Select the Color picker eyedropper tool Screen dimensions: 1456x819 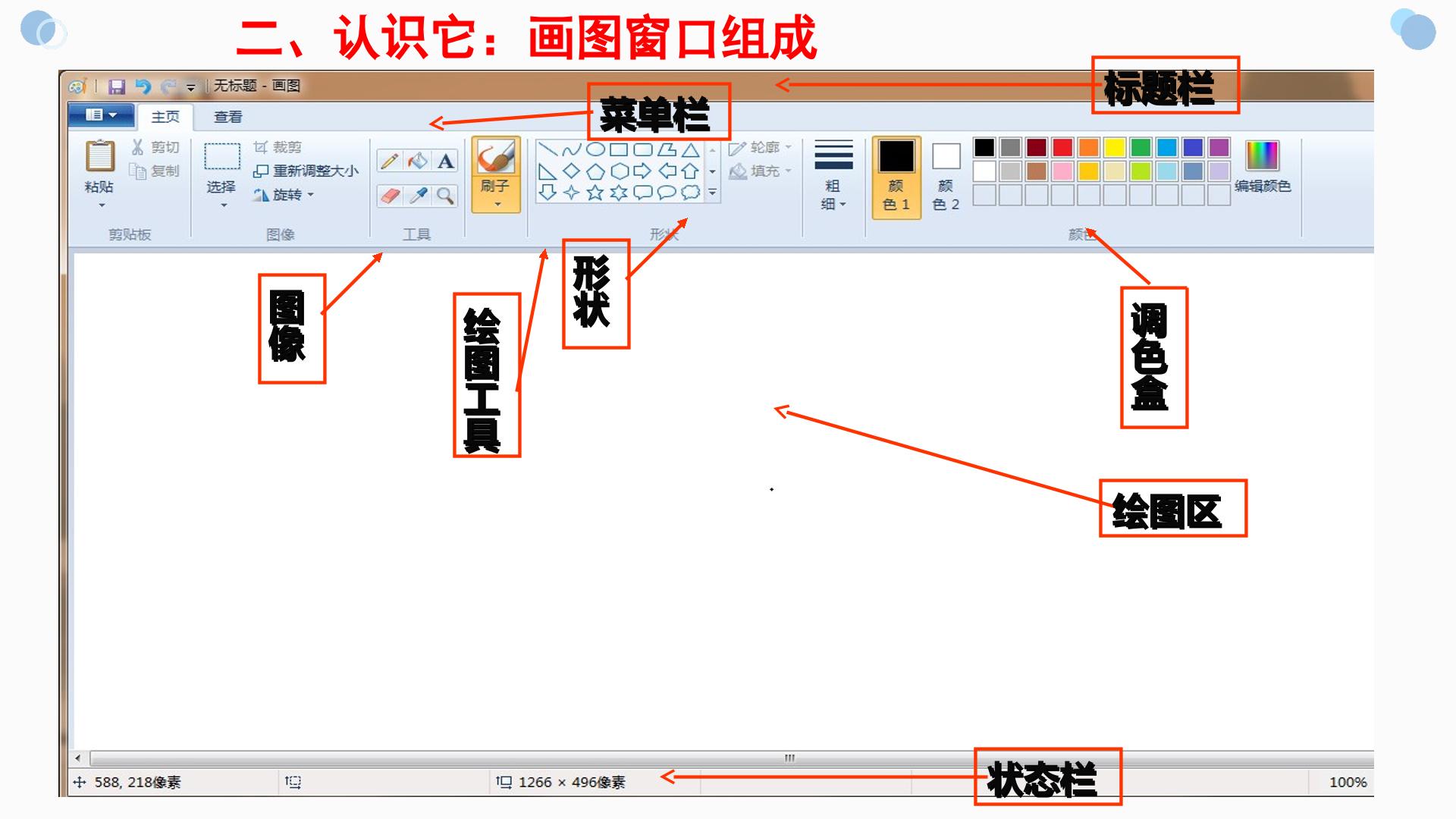click(418, 196)
